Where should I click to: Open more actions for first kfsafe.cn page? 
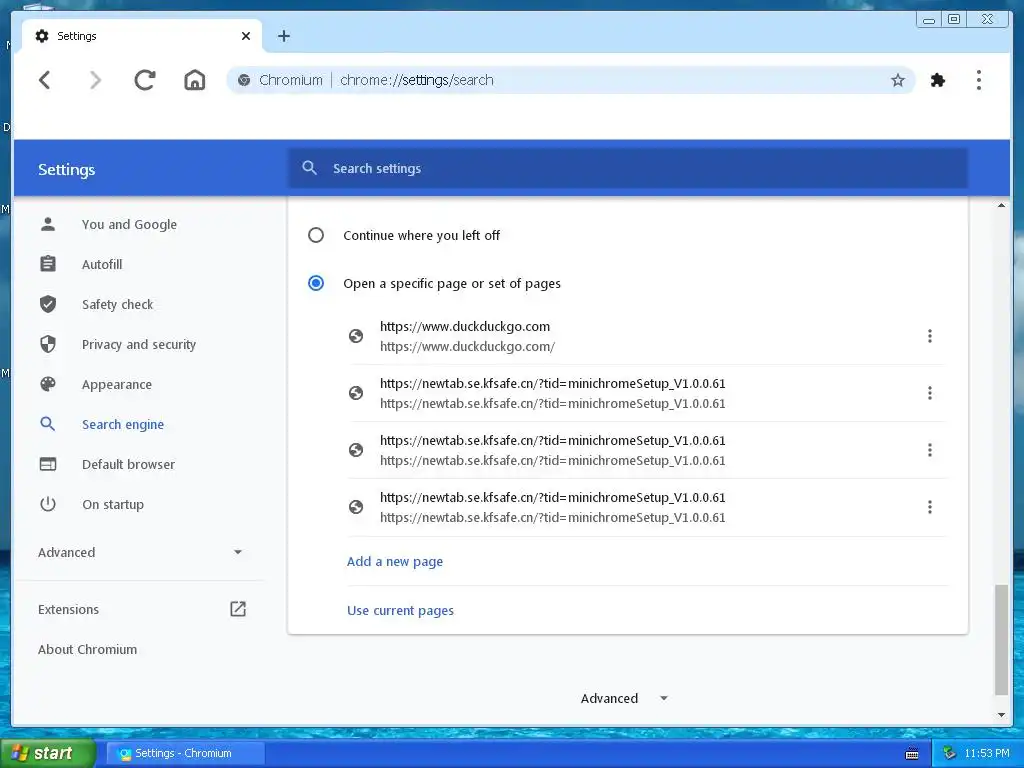click(929, 392)
